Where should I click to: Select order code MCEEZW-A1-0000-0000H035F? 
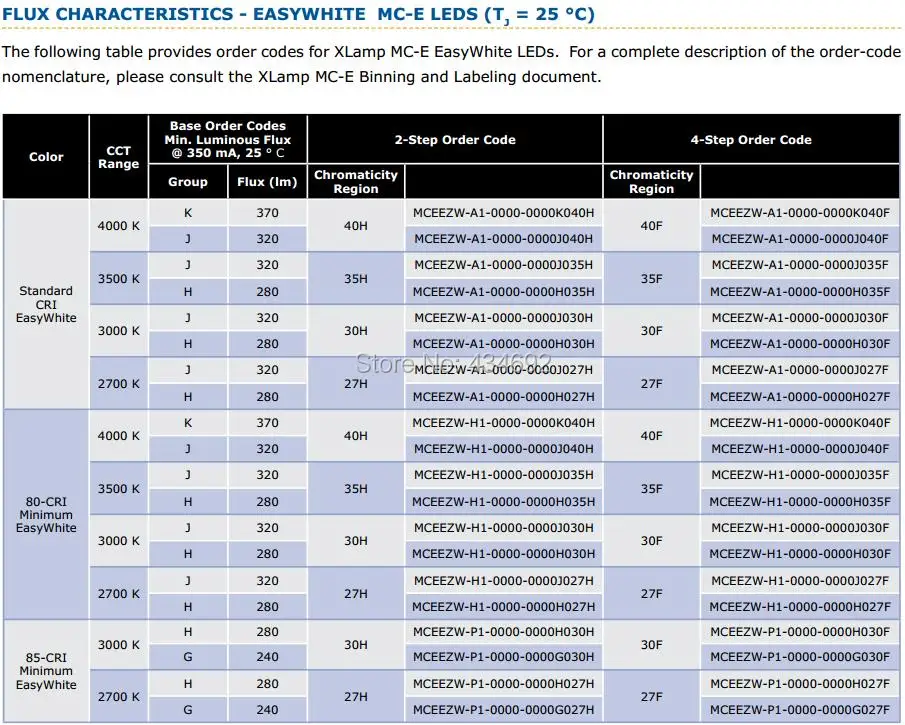pos(800,292)
